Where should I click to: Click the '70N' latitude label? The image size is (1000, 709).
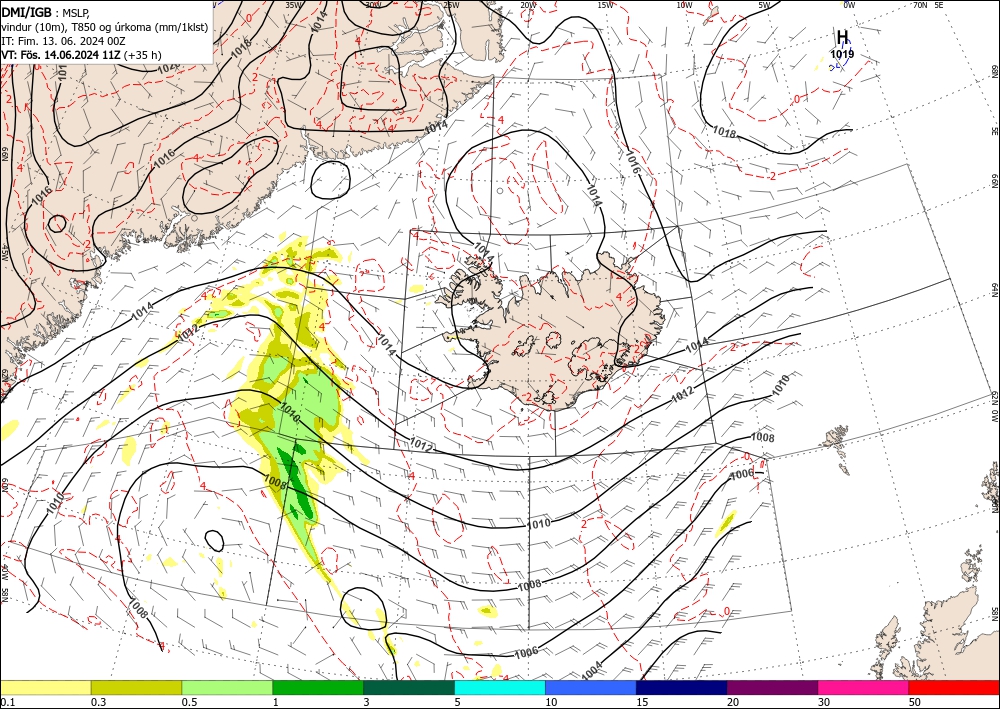point(920,4)
